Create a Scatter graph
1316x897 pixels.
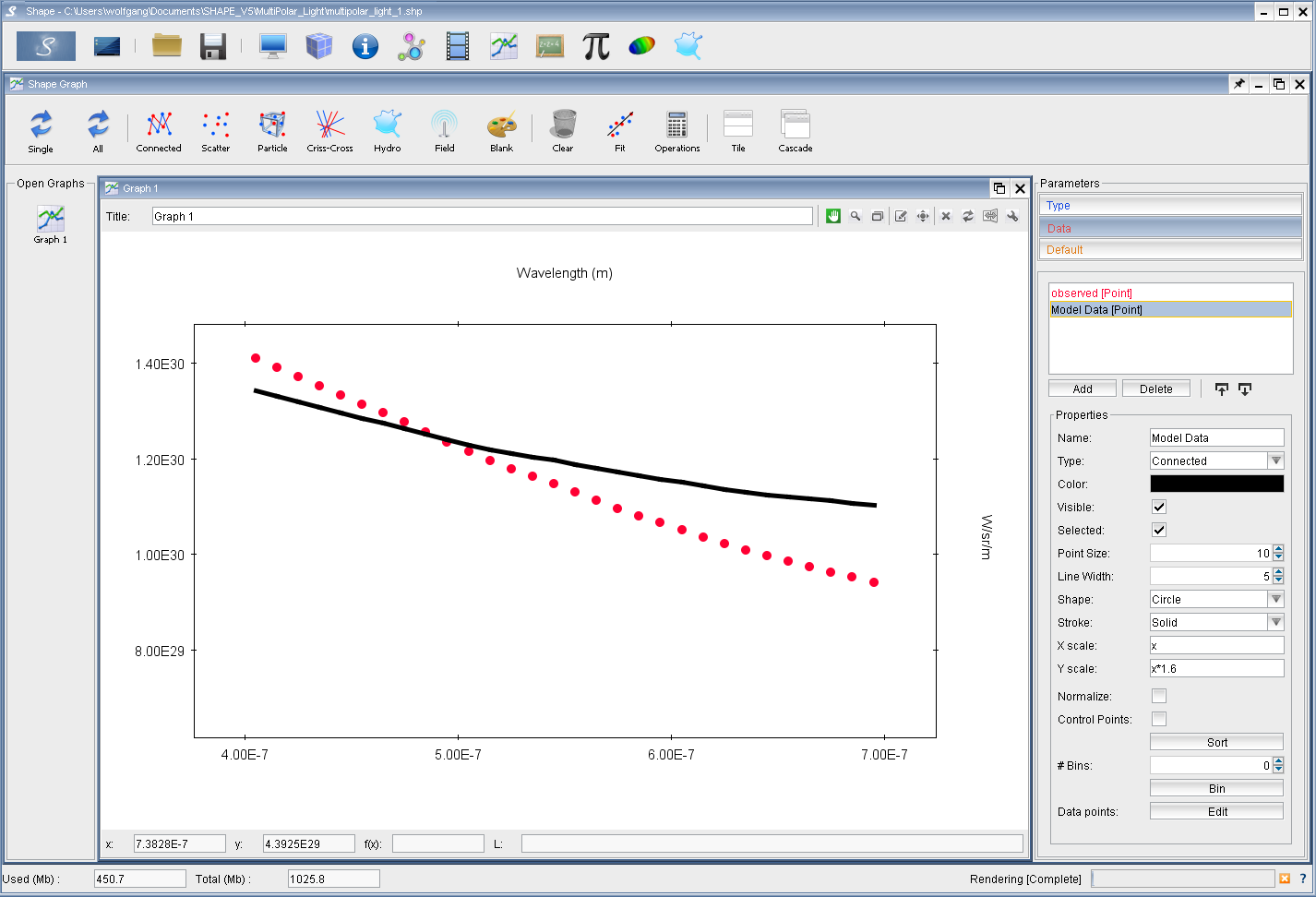216,131
